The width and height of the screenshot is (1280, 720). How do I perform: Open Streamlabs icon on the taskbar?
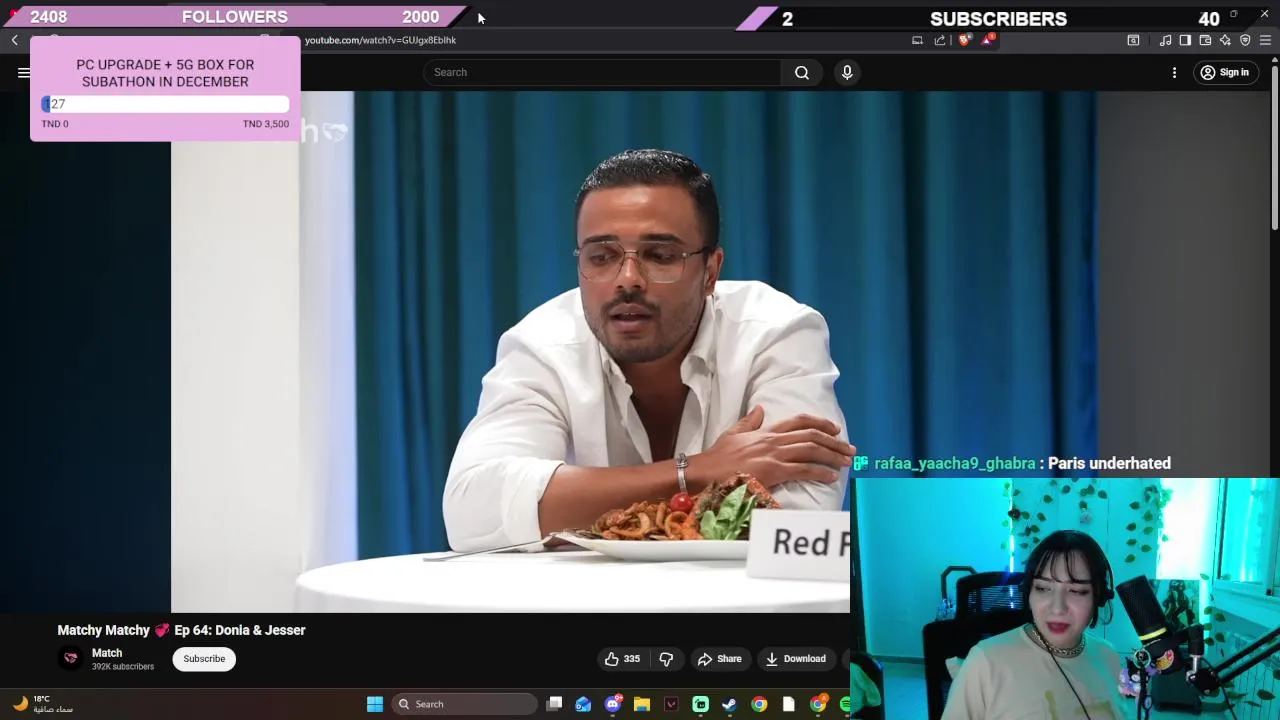(701, 704)
